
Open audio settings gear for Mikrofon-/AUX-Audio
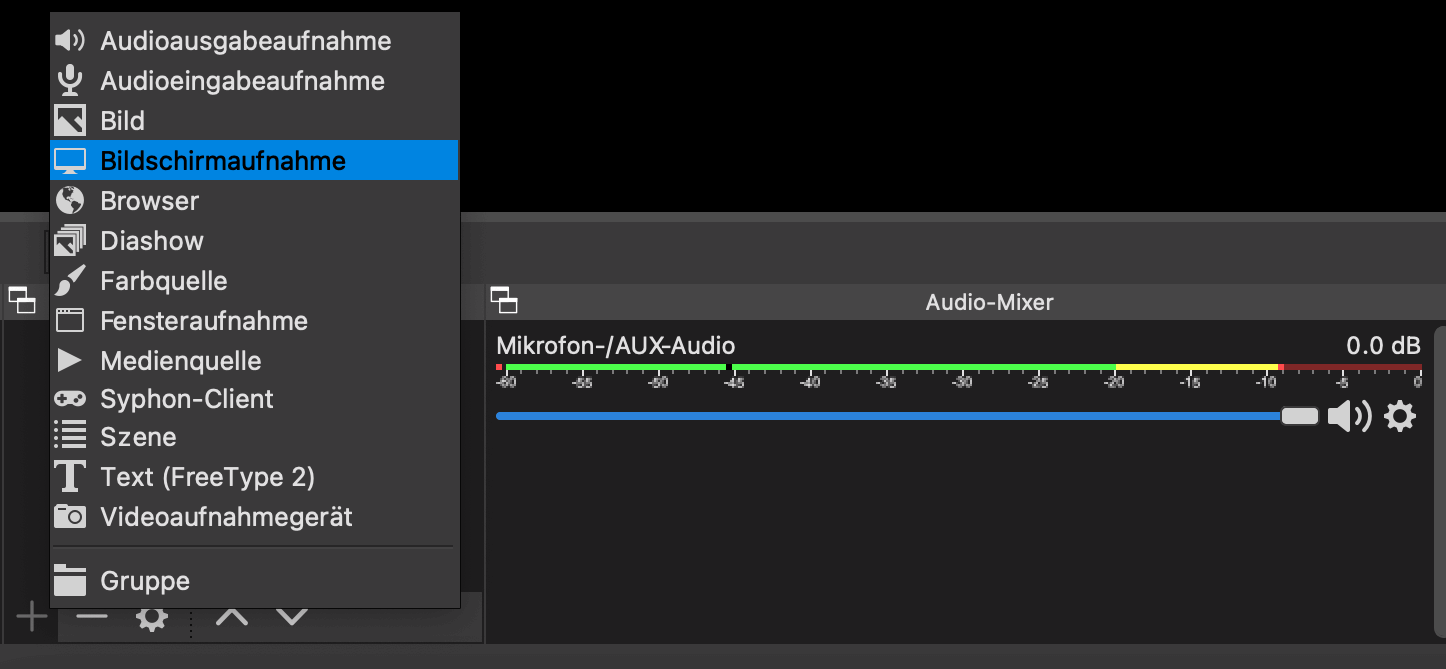(x=1399, y=417)
